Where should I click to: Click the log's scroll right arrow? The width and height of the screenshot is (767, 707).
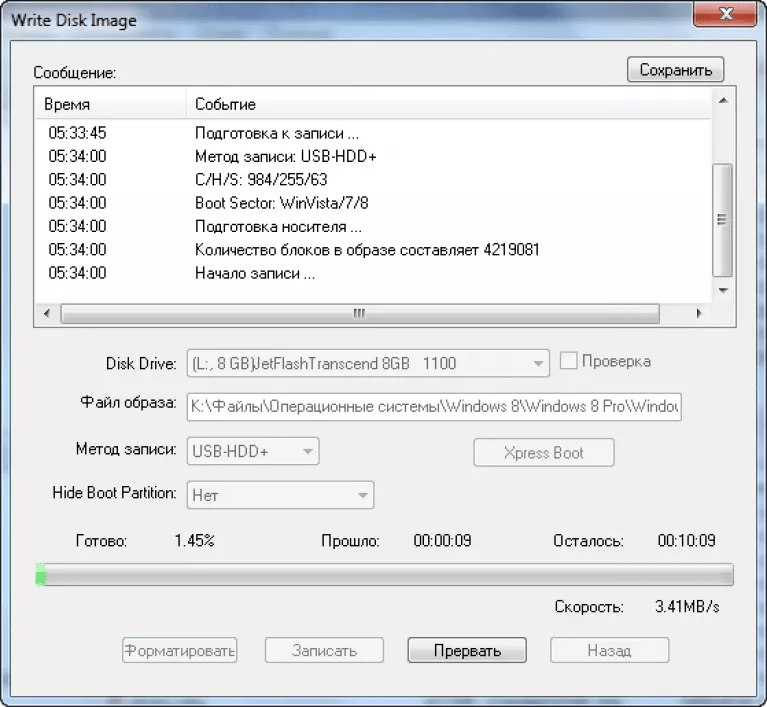click(699, 313)
